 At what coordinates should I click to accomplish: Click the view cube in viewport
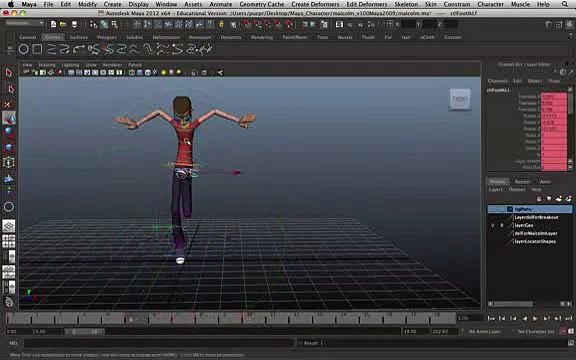pyautogui.click(x=460, y=99)
